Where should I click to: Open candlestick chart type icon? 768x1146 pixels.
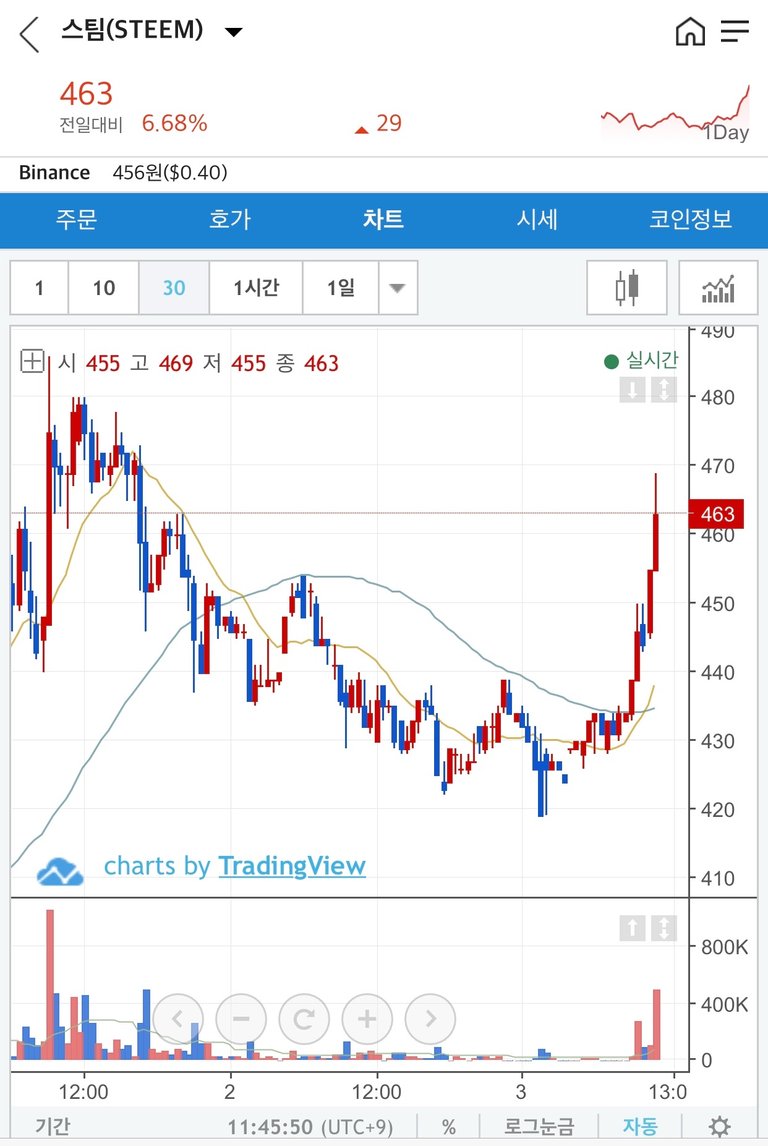(x=627, y=288)
